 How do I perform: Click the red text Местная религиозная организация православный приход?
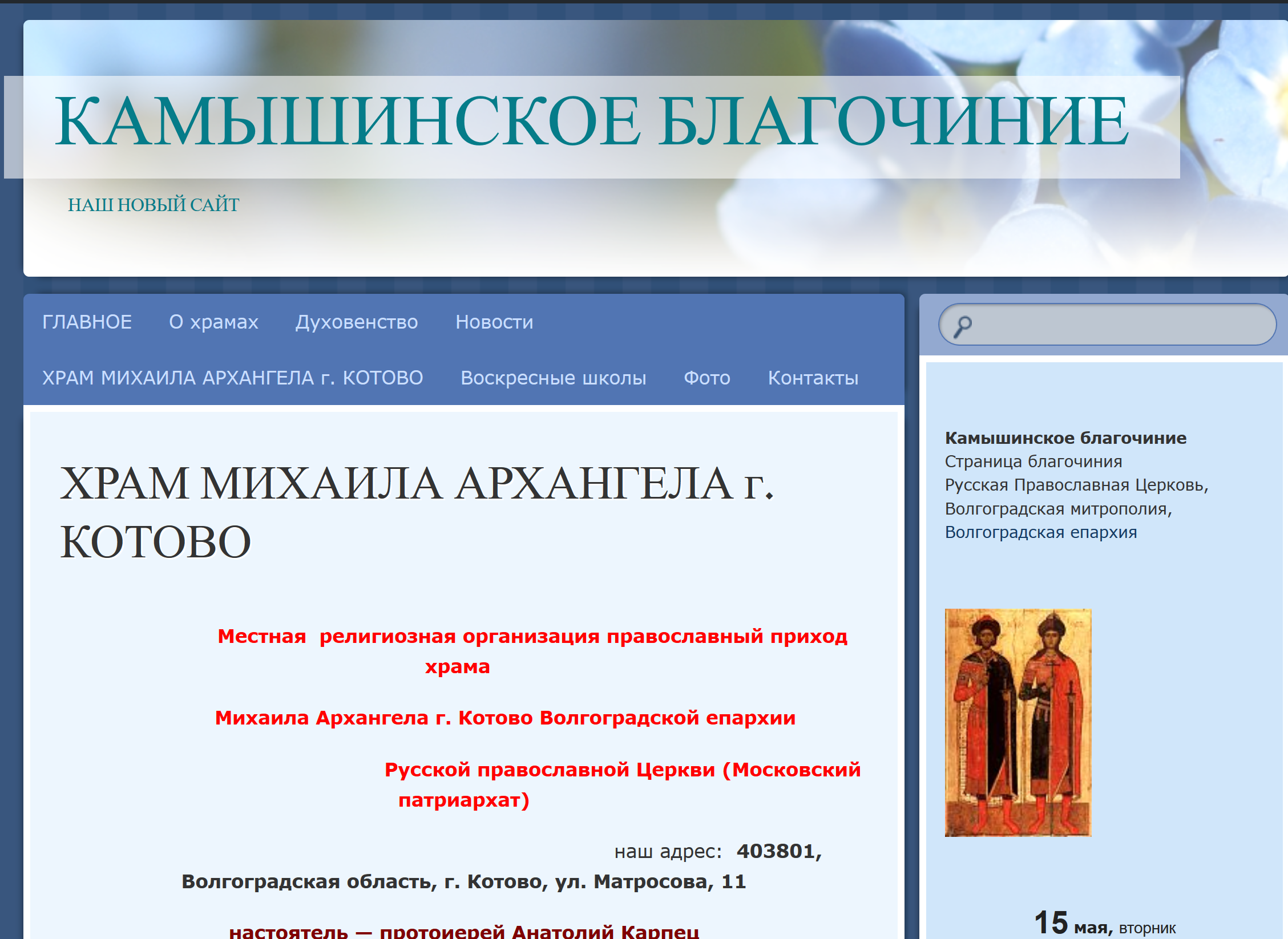[x=532, y=636]
